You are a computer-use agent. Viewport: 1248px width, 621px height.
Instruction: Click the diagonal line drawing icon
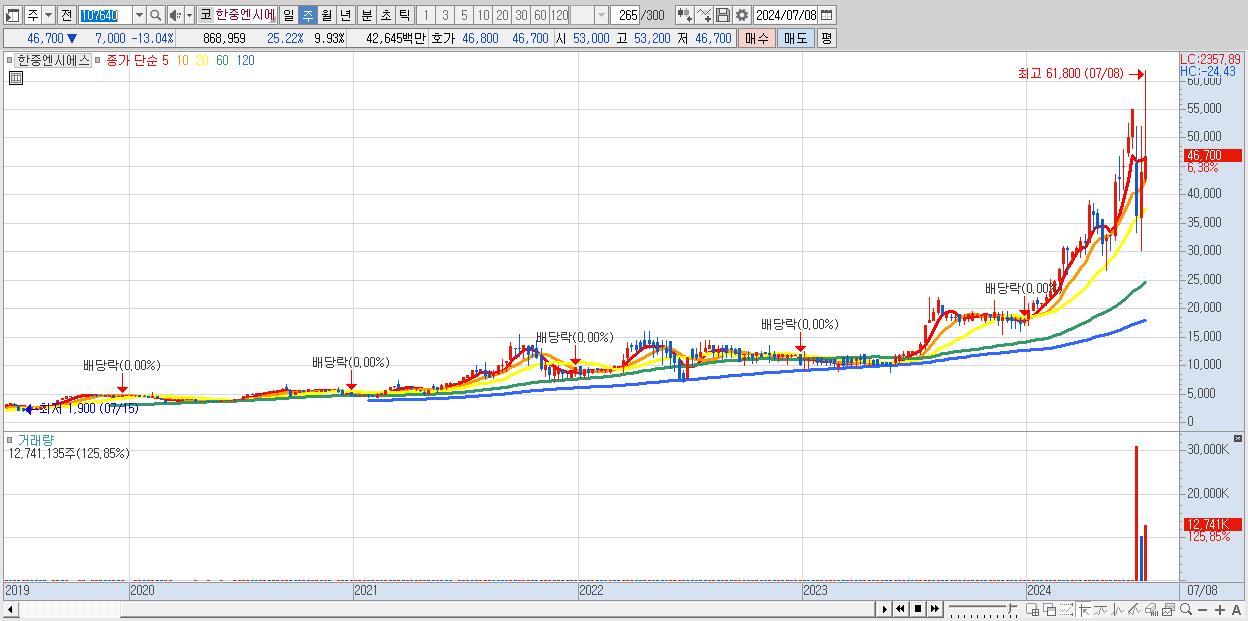tap(1134, 609)
